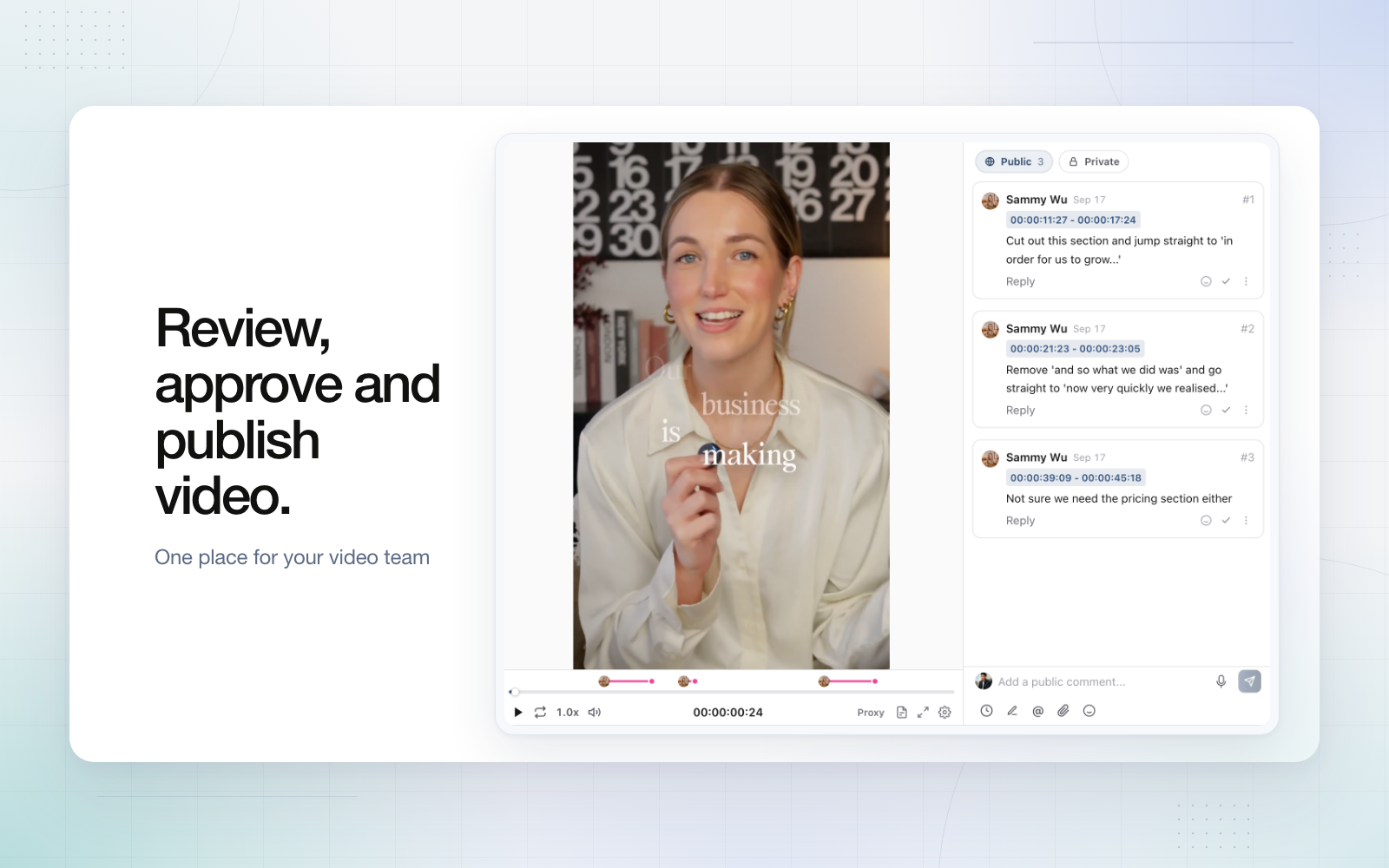The height and width of the screenshot is (868, 1389).
Task: Add emoji reaction to comment #3
Action: (x=1206, y=521)
